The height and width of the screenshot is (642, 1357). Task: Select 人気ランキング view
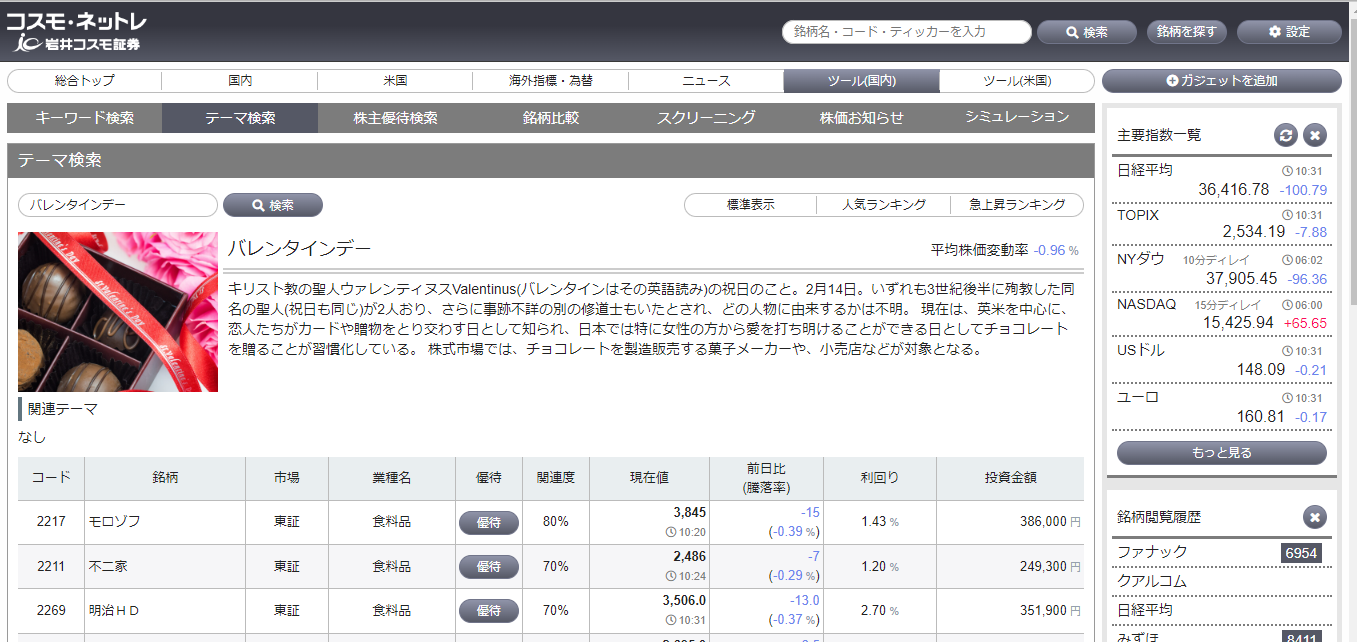883,205
